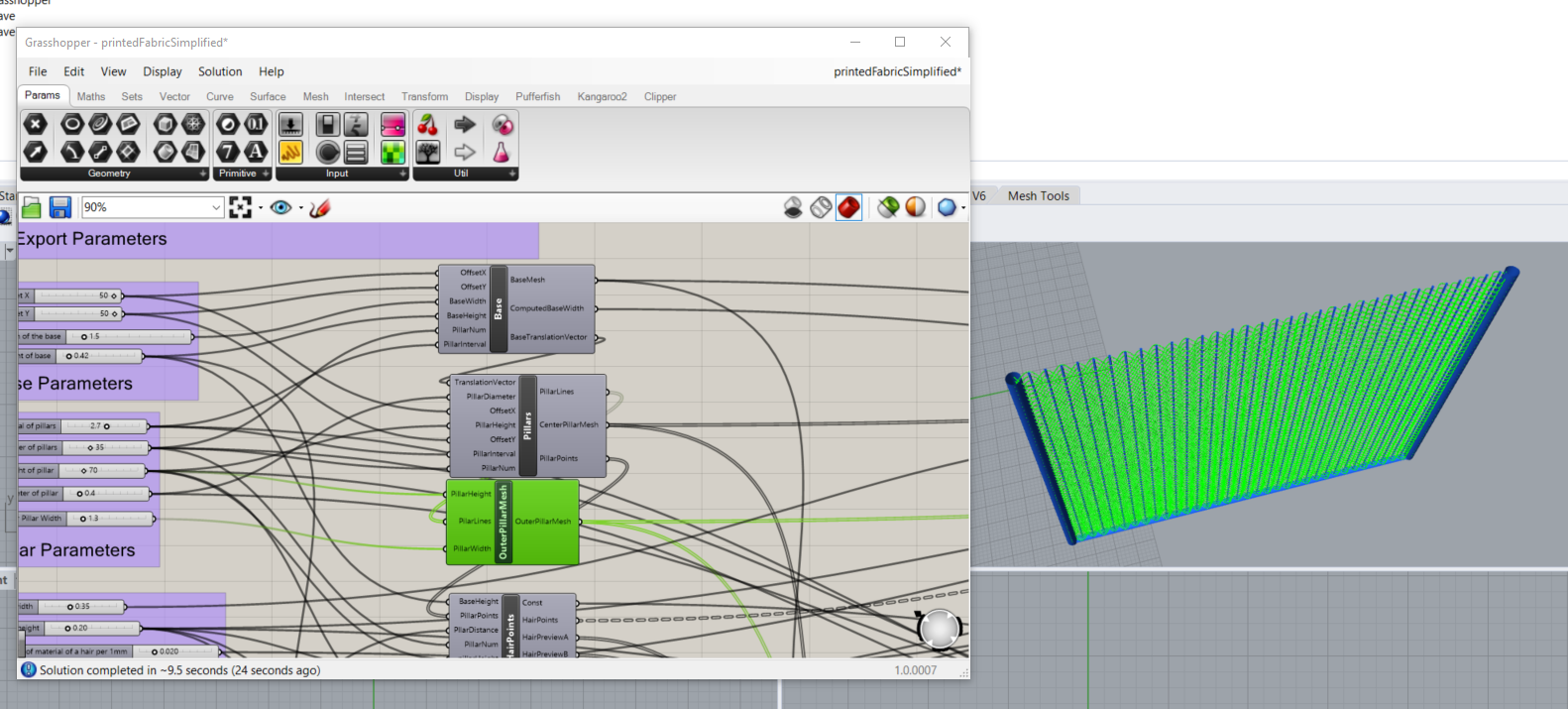
Task: Toggle the eye named views button
Action: click(280, 207)
